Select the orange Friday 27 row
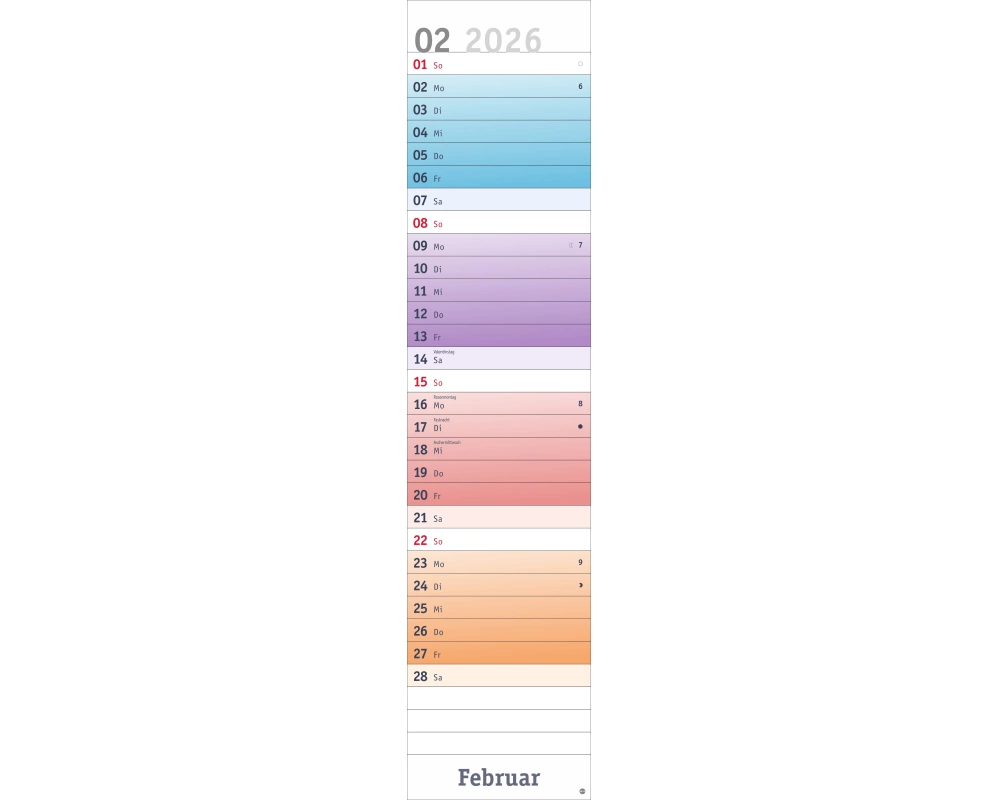The image size is (1000, 800). (x=499, y=654)
